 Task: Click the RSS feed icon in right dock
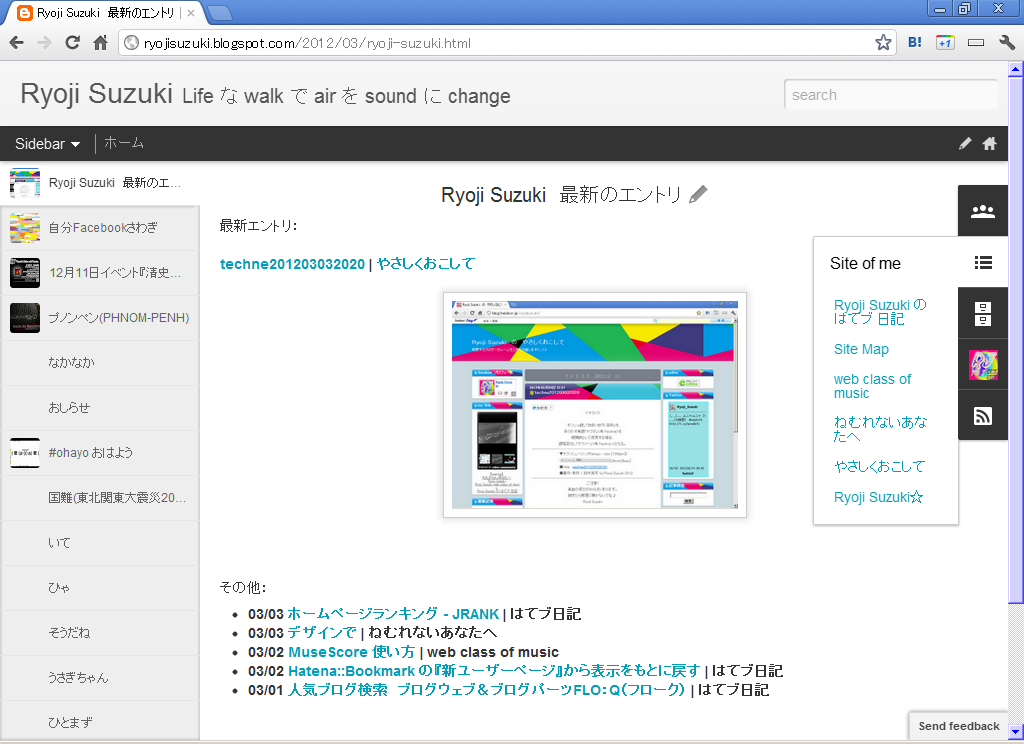tap(983, 416)
